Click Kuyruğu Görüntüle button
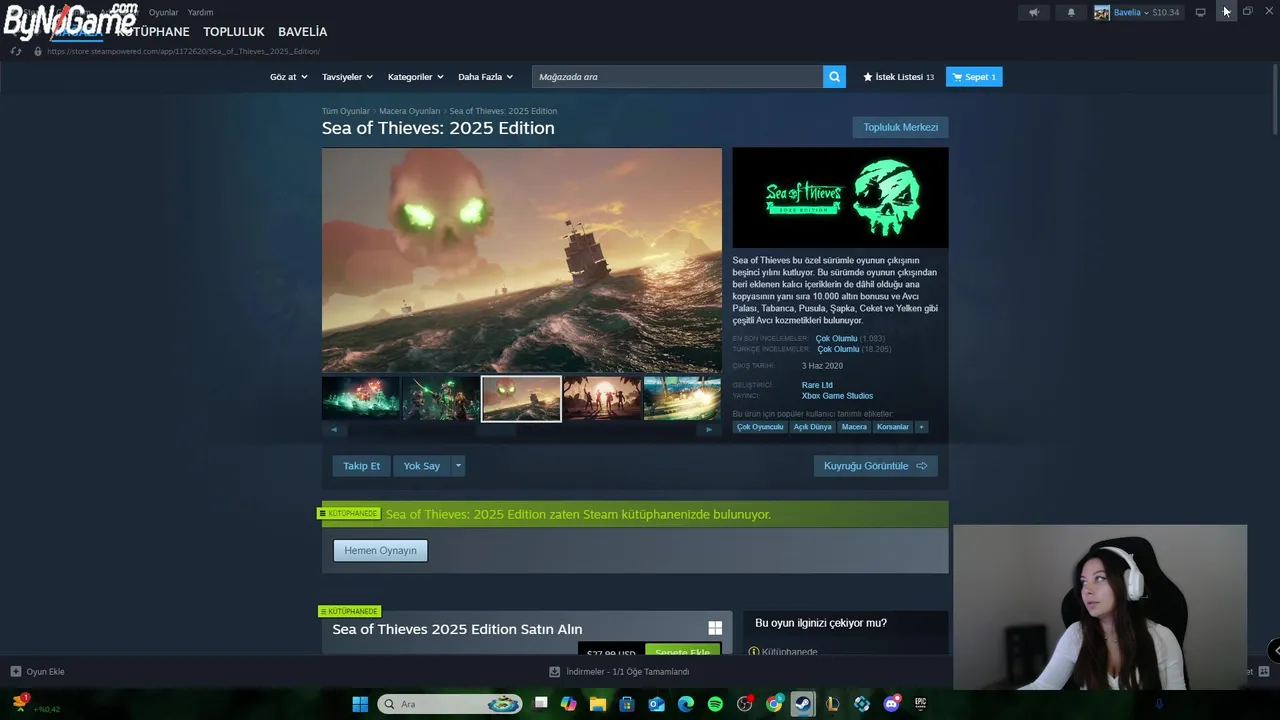 coord(875,466)
